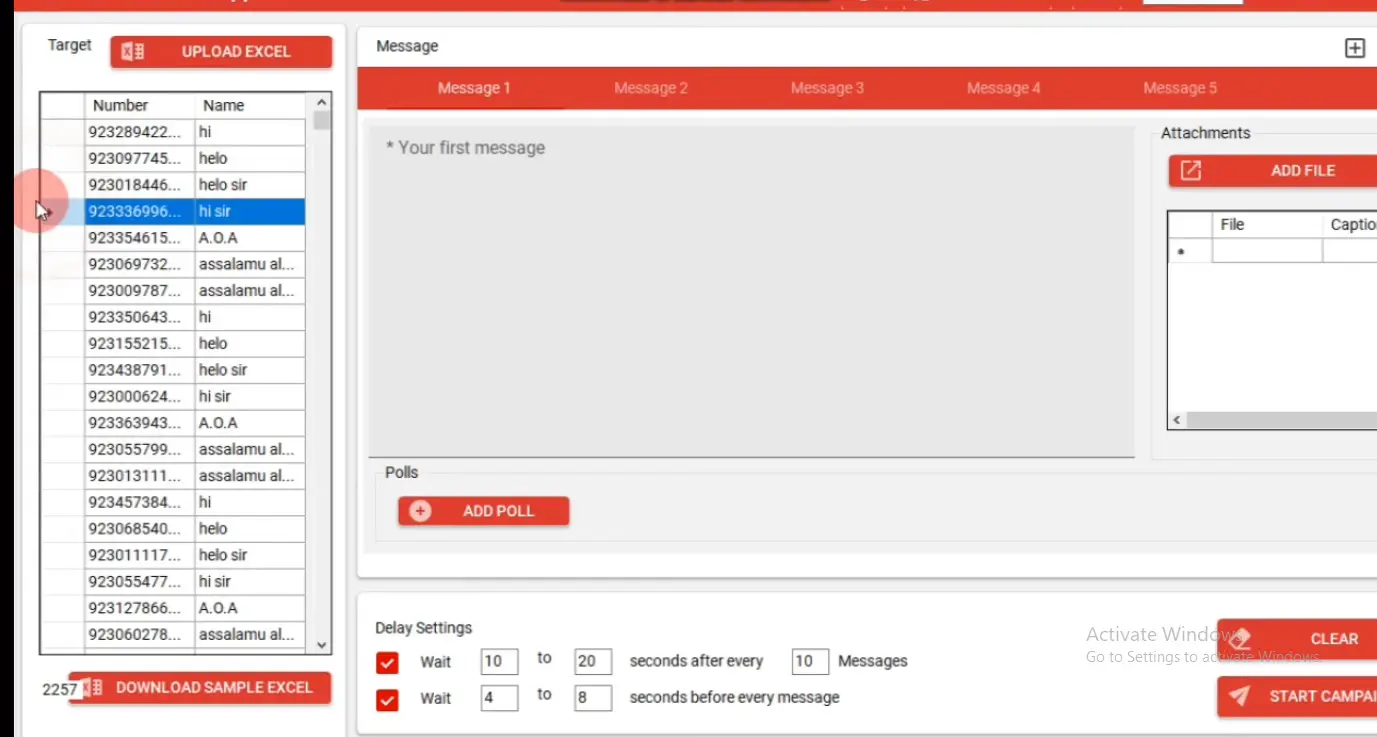Image resolution: width=1377 pixels, height=737 pixels.
Task: Click the Add File attachment icon
Action: click(x=1190, y=171)
